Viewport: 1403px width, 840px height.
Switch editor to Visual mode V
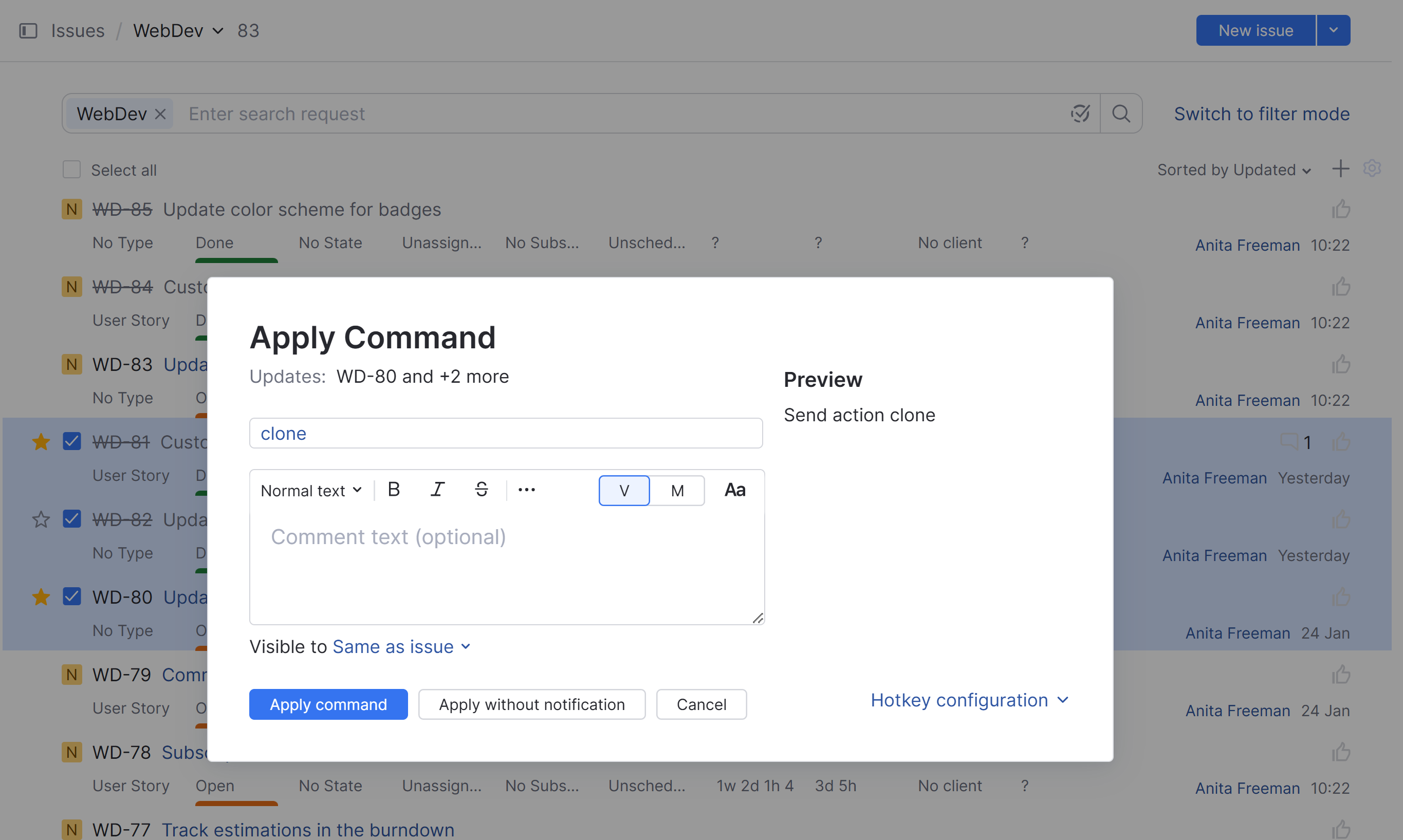624,490
